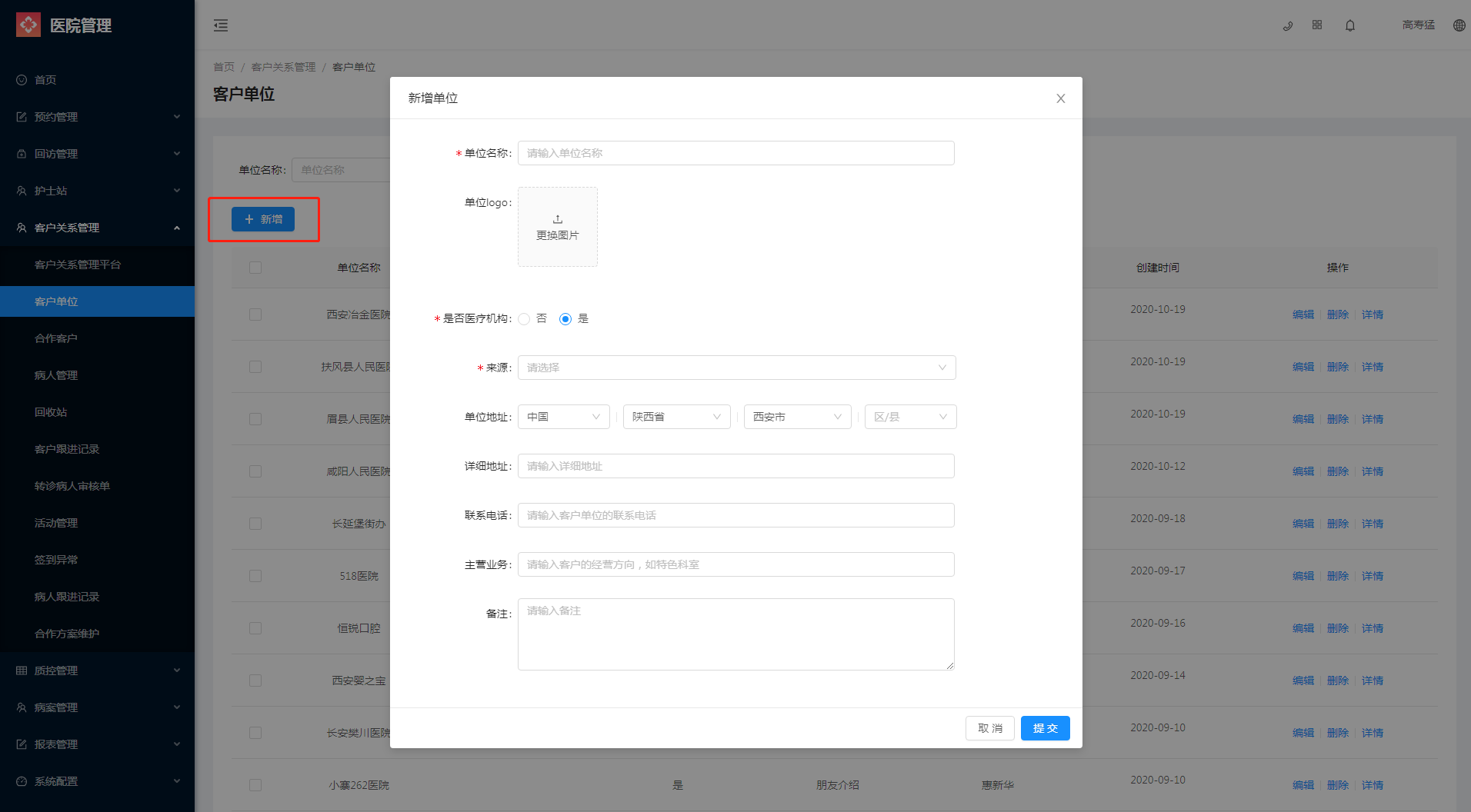Image resolution: width=1471 pixels, height=812 pixels.
Task: Click 客户关系管理 in the breadcrumb
Action: pyautogui.click(x=284, y=67)
